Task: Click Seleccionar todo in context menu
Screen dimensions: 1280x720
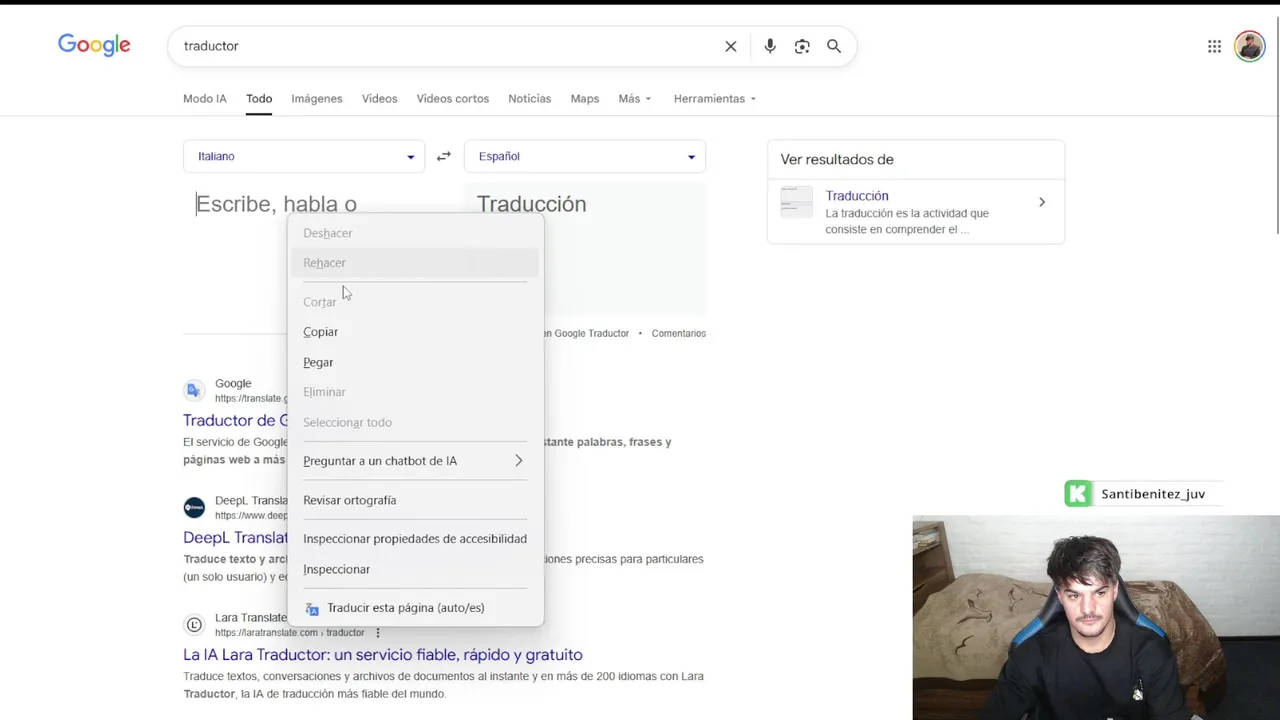Action: (415, 422)
